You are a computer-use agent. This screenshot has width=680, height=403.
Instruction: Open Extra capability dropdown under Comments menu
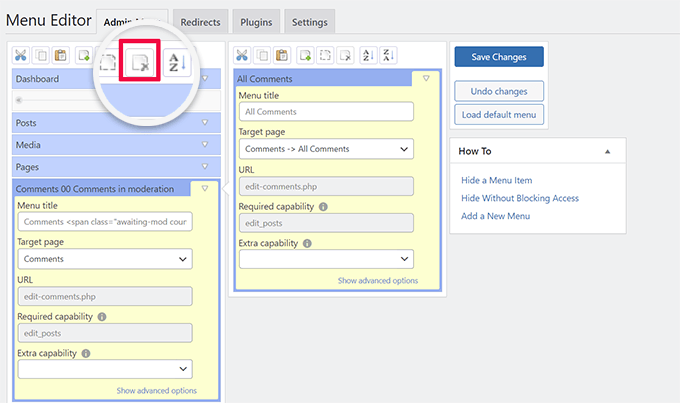click(105, 369)
